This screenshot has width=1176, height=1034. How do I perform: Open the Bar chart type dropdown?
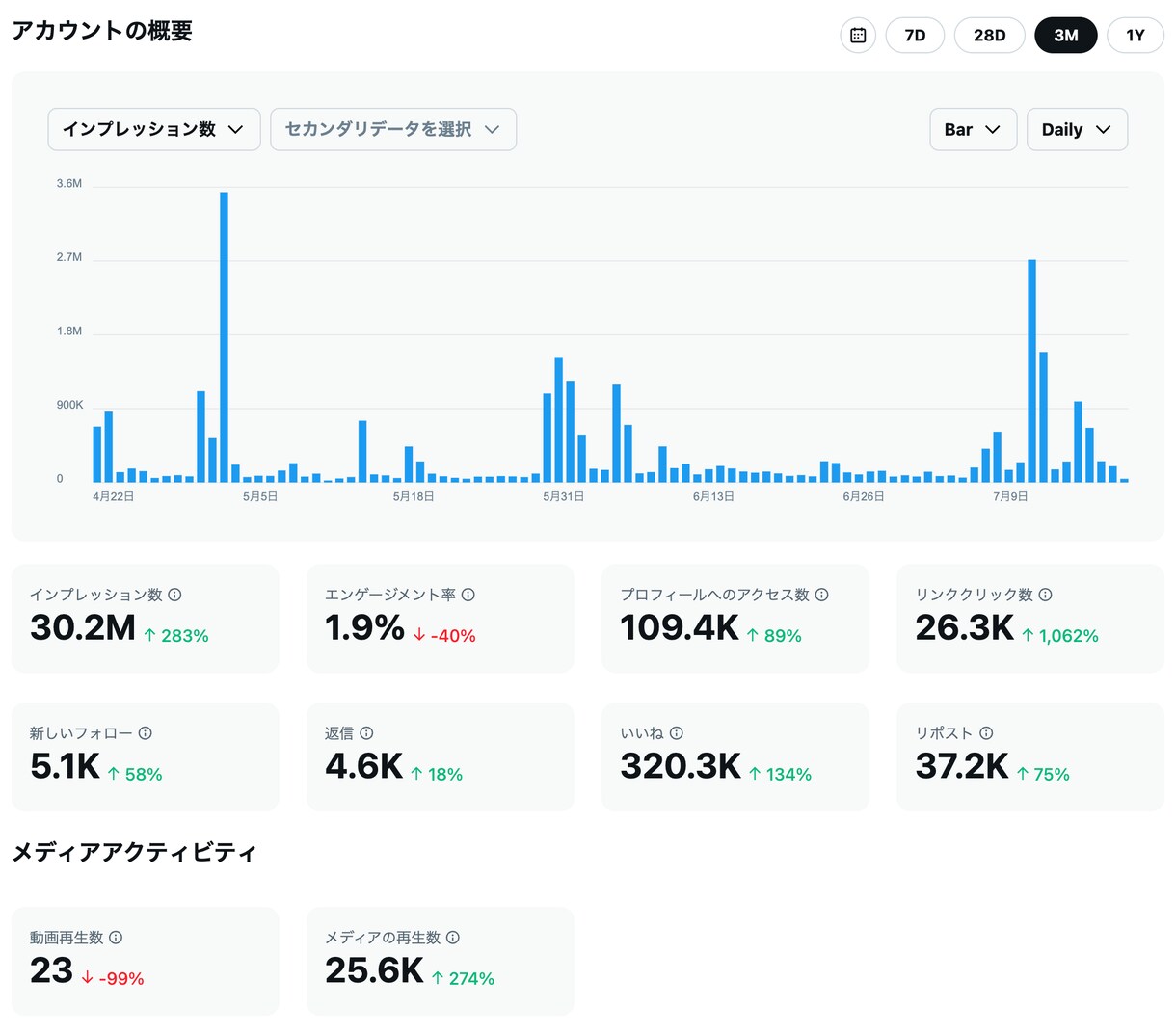974,129
